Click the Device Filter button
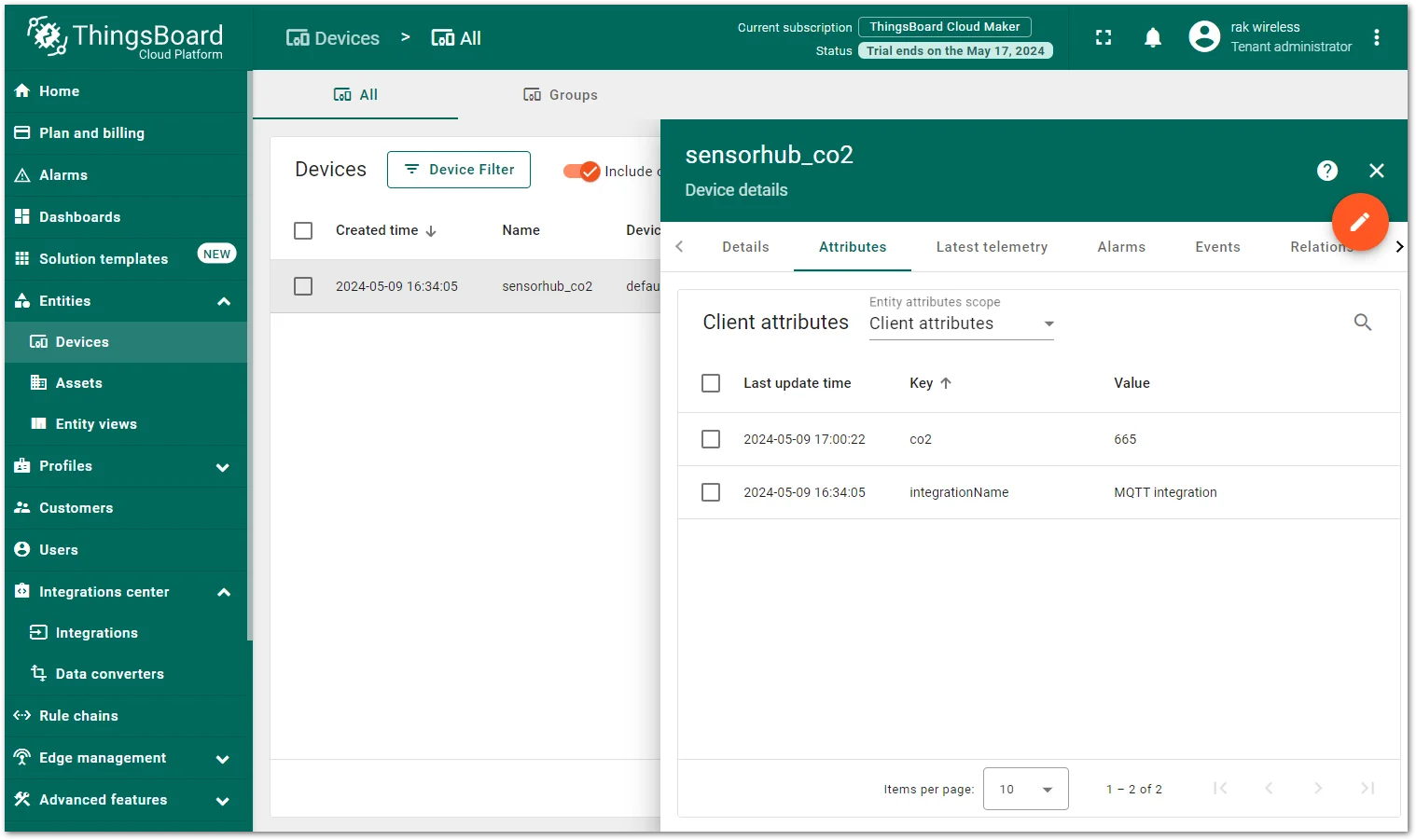Viewport: 1416px width, 840px height. click(x=459, y=170)
